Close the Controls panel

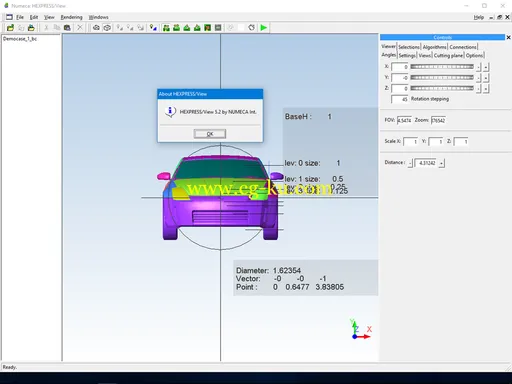tap(508, 37)
